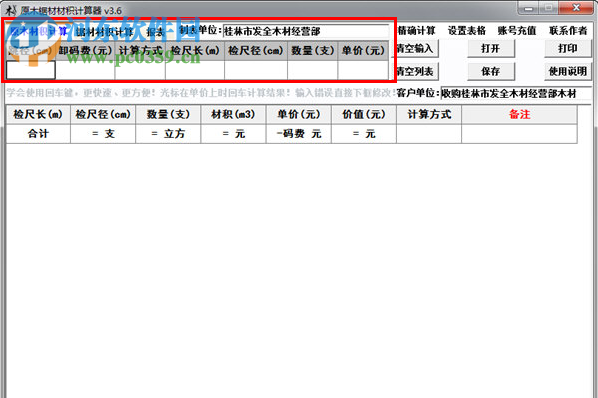The height and width of the screenshot is (398, 598).
Task: Click the input cell under 卸码费(元)
Action: [85, 70]
